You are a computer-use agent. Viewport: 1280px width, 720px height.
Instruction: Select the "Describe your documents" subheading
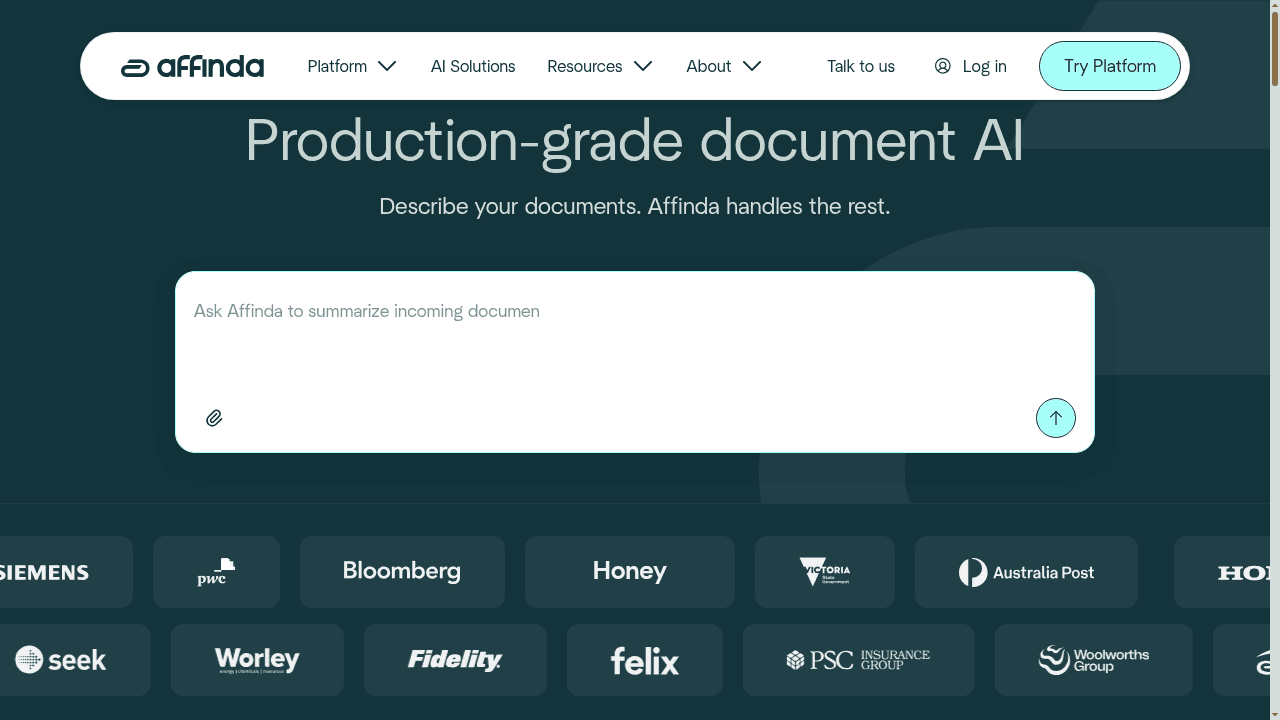(635, 206)
